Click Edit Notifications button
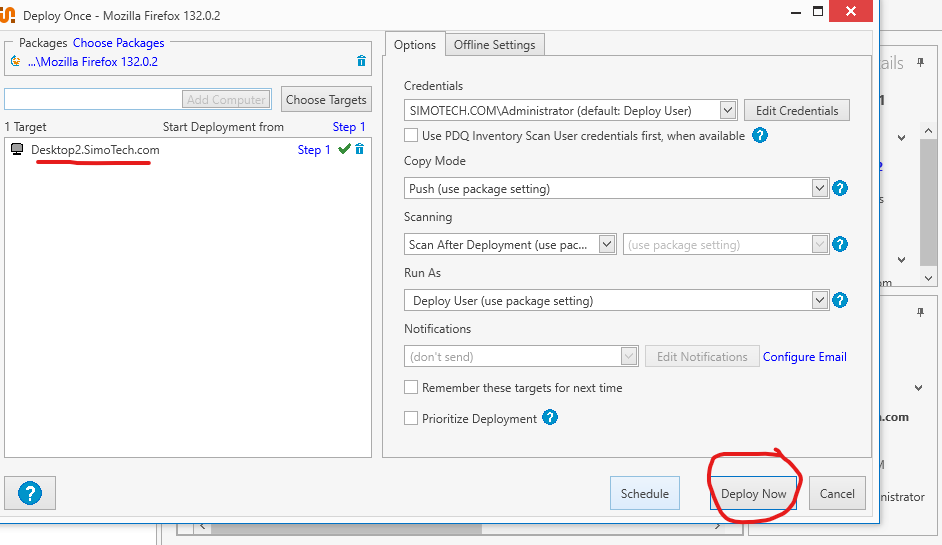Screen dimensions: 942x545 coord(702,356)
